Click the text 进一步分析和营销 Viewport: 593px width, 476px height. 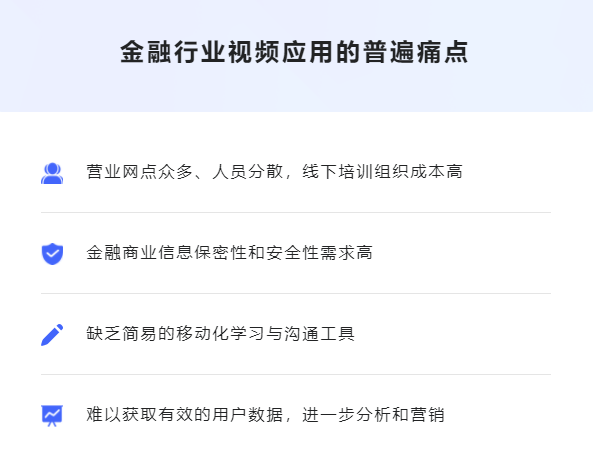pyautogui.click(x=373, y=415)
